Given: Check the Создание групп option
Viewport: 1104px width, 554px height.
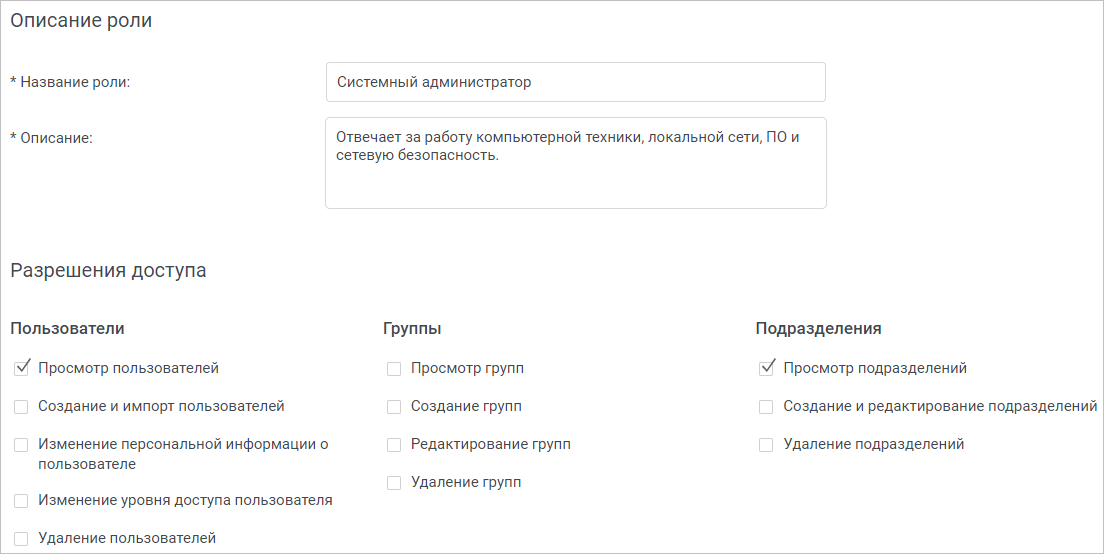Looking at the screenshot, I should click(x=394, y=407).
